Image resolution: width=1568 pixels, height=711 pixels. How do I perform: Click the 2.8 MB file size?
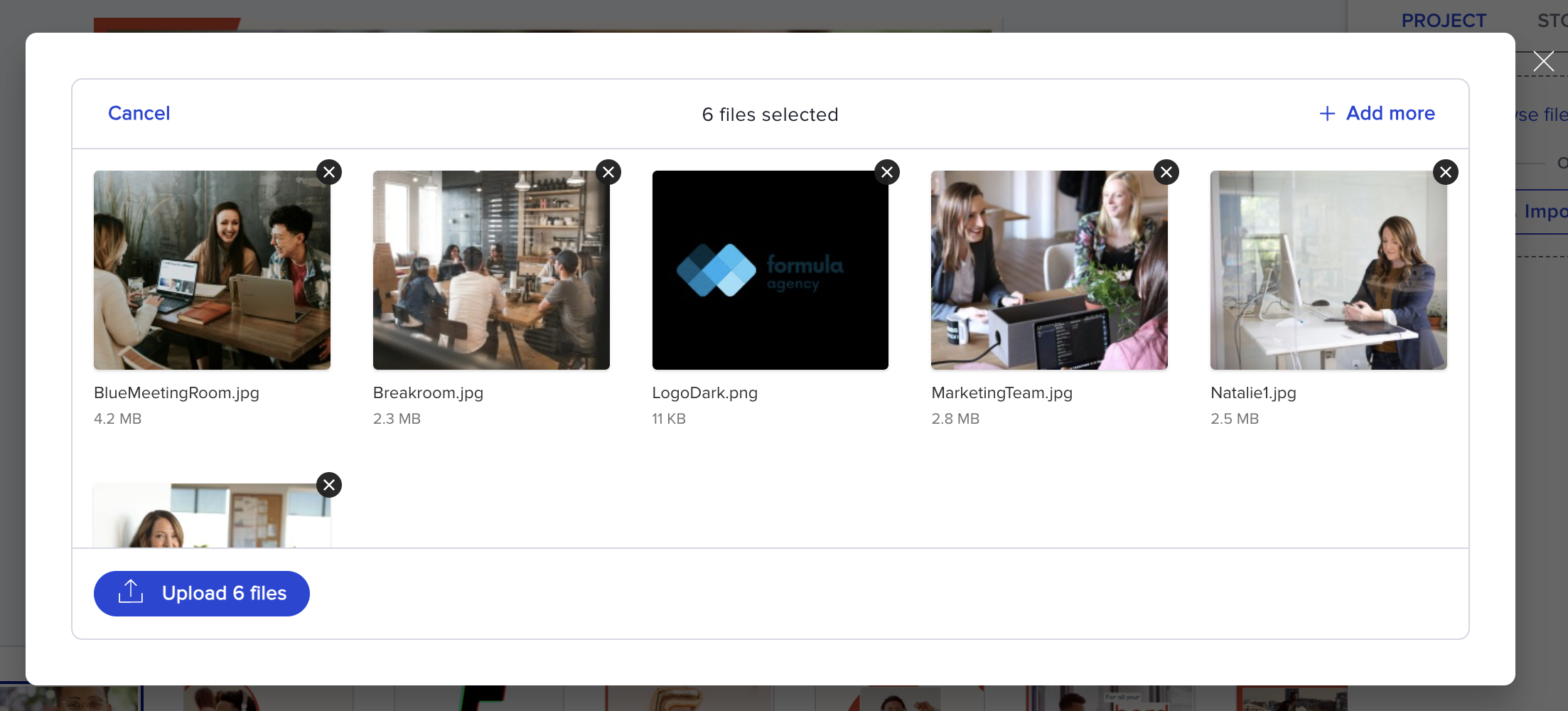pyautogui.click(x=955, y=419)
